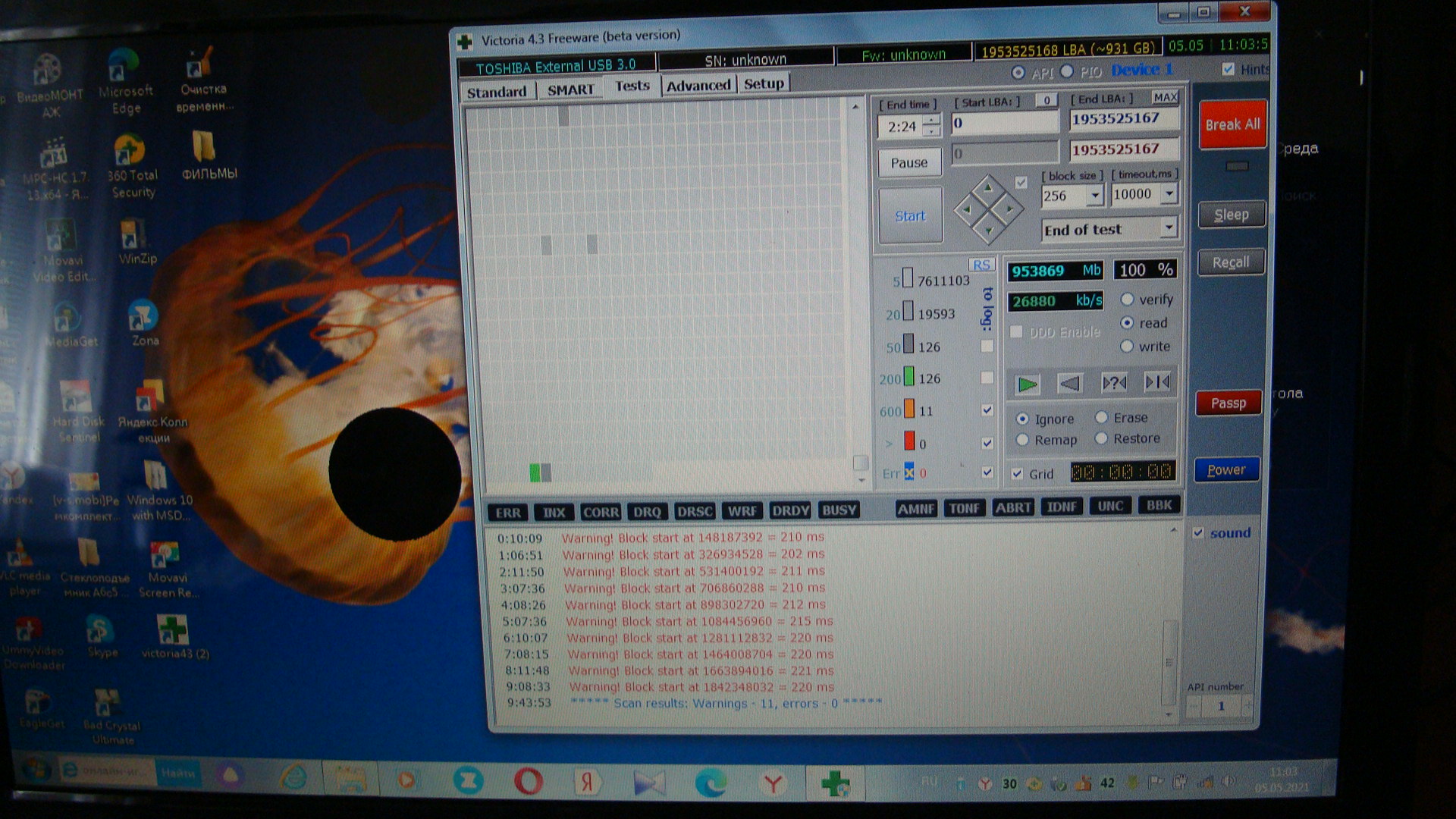
Task: Click the rewind scan direction arrow
Action: coord(1069,384)
